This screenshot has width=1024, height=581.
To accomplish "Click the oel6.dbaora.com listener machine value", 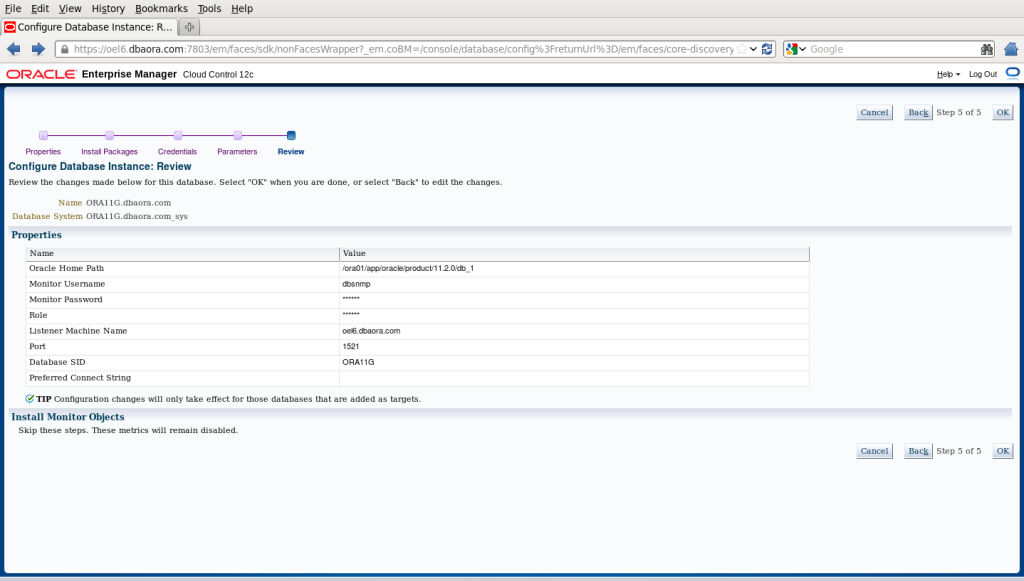I will [x=371, y=331].
